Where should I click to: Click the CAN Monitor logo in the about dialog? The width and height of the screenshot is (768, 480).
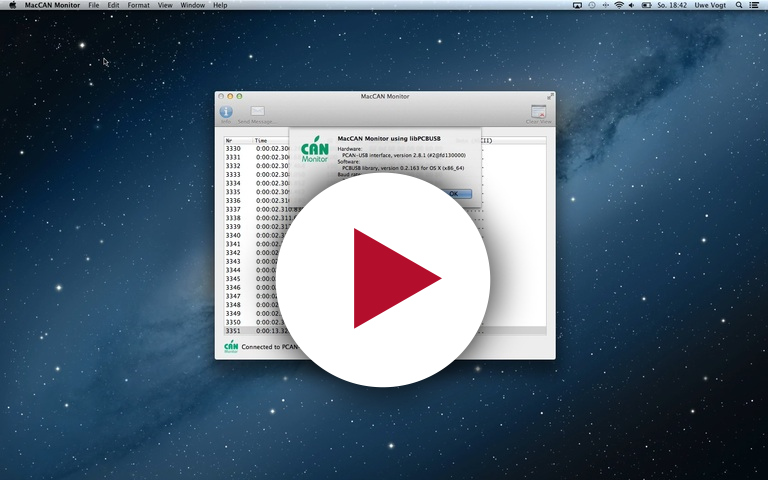[314, 149]
